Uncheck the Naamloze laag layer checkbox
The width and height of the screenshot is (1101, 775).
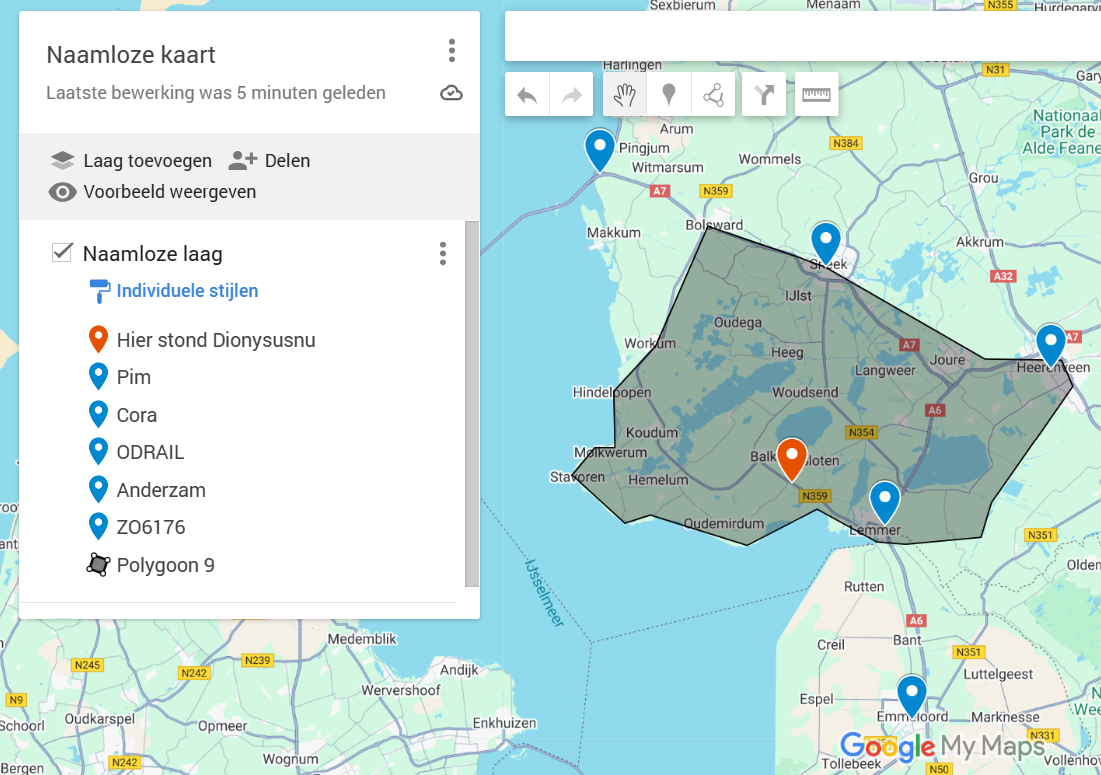tap(62, 252)
